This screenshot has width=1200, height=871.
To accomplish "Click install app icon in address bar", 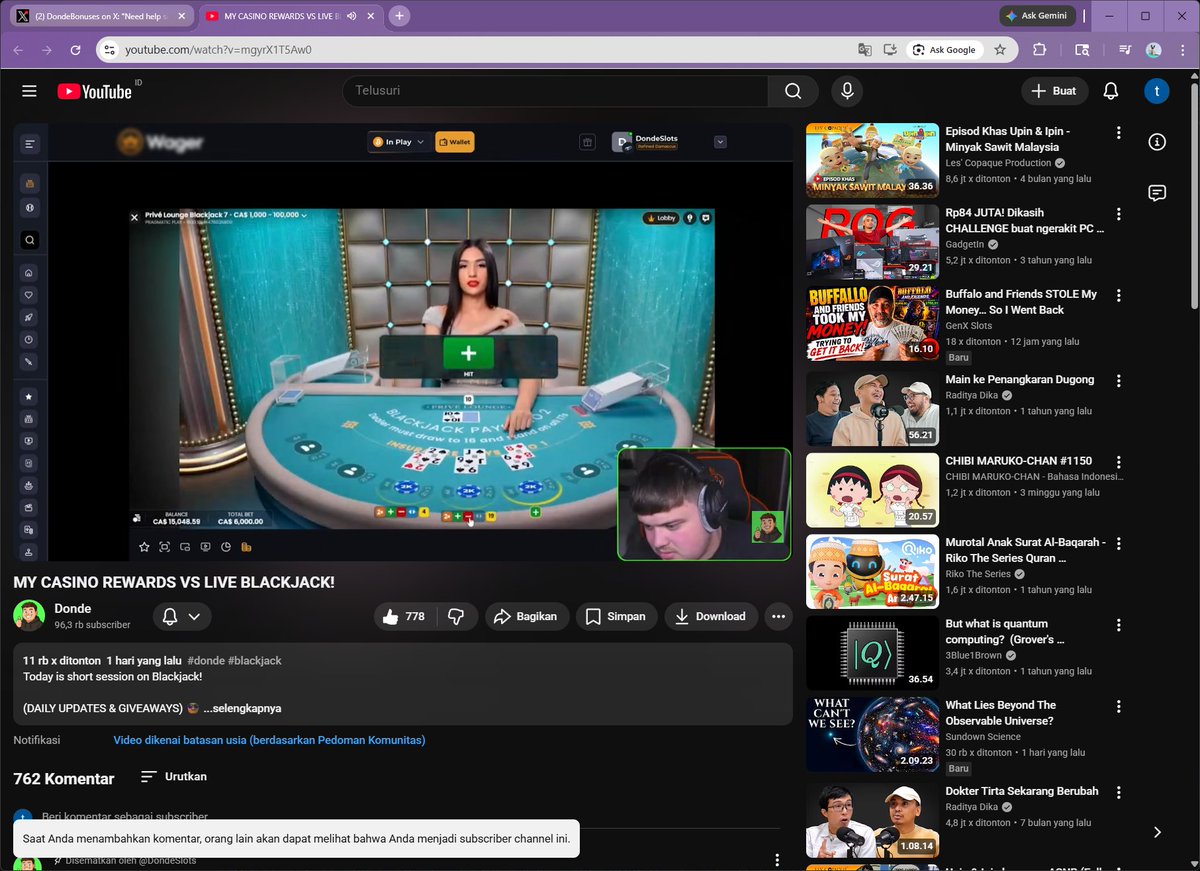I will click(889, 49).
